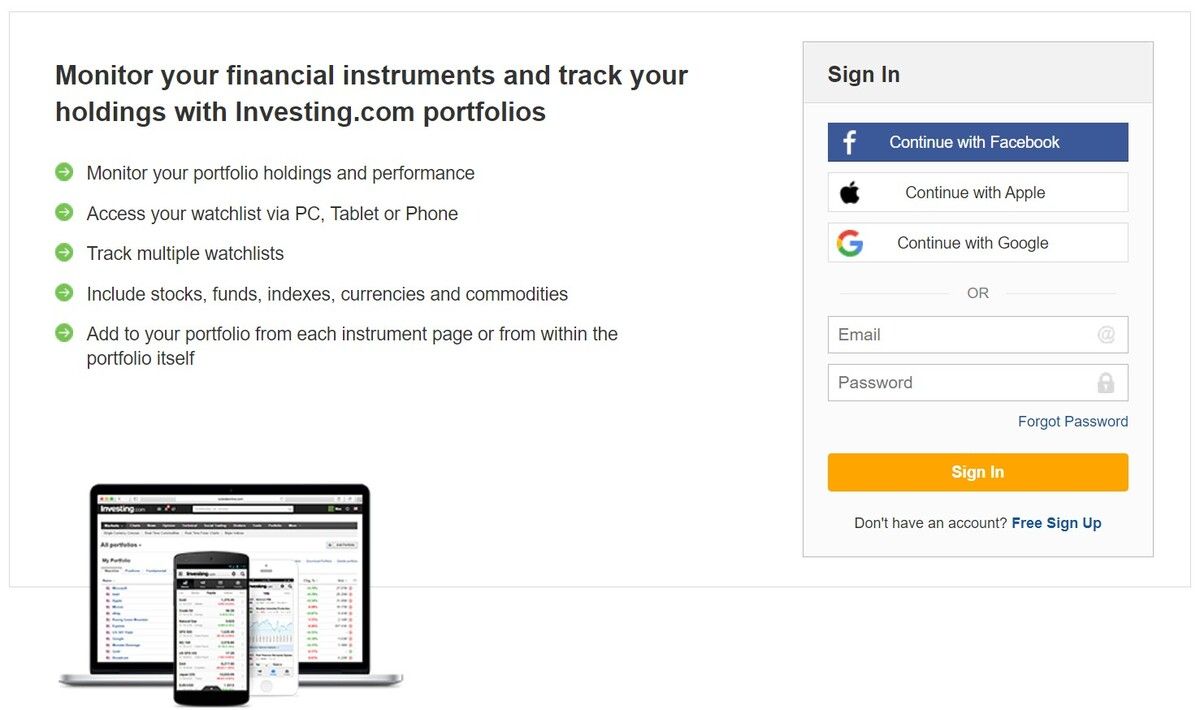Click the Apple logo icon
The height and width of the screenshot is (710, 1200).
[x=851, y=191]
